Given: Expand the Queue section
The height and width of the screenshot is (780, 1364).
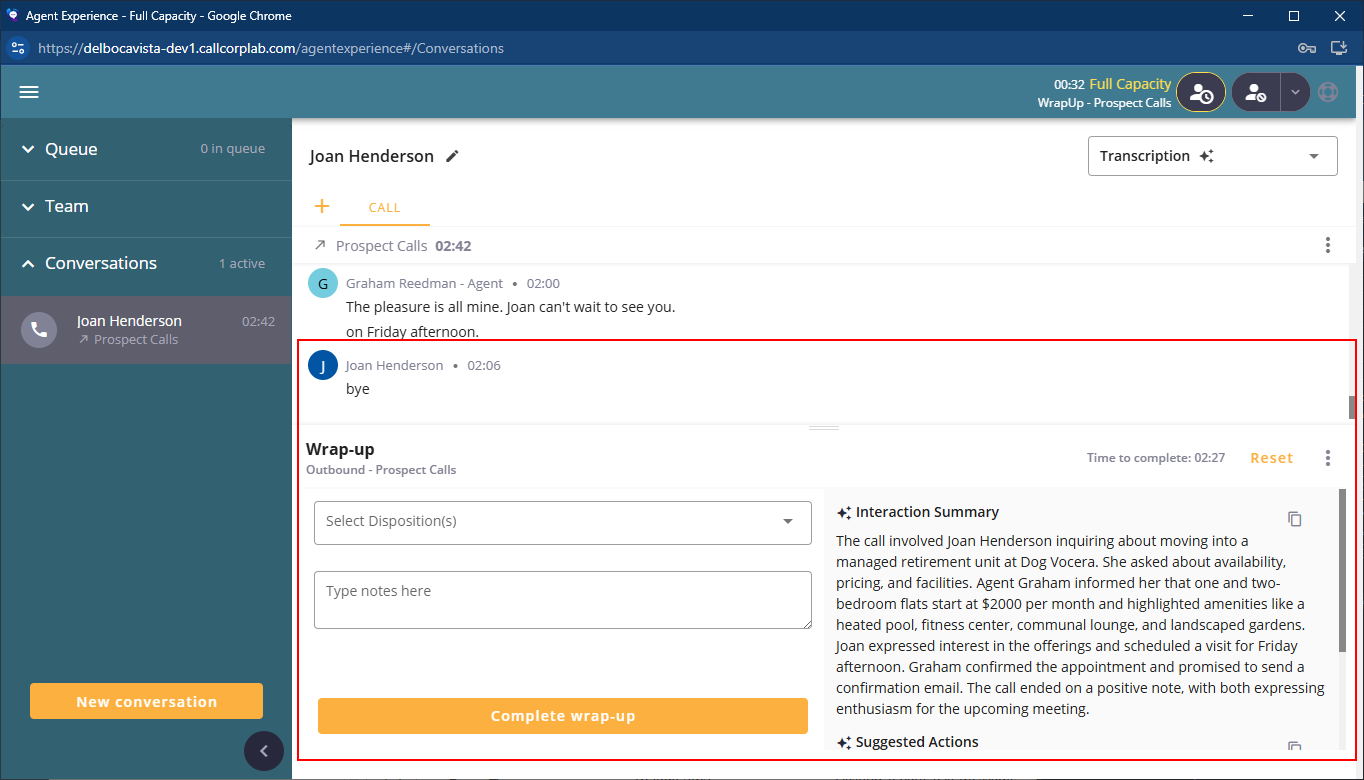Looking at the screenshot, I should pos(146,149).
